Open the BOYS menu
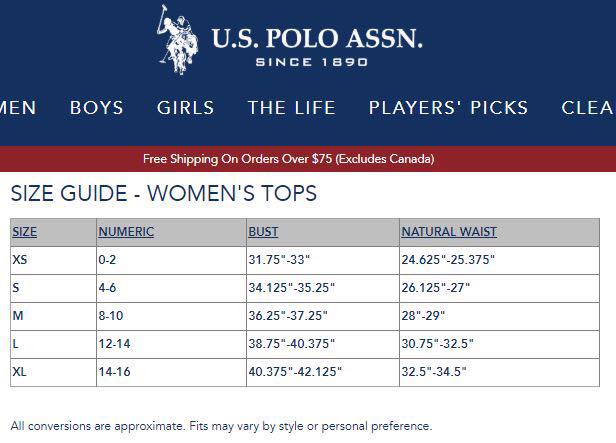 [x=97, y=108]
